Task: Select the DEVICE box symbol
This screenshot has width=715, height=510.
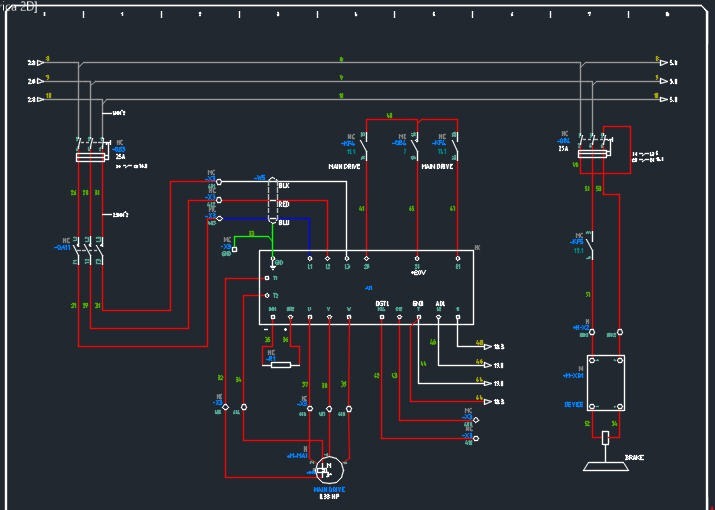Action: click(606, 383)
